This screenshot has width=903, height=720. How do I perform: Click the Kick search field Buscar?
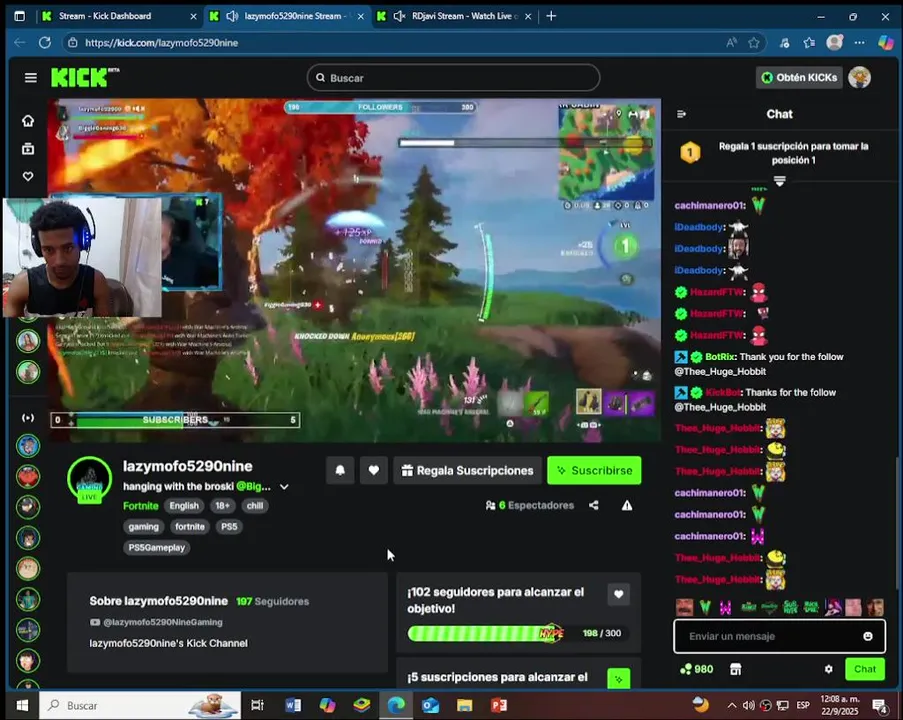tap(453, 78)
